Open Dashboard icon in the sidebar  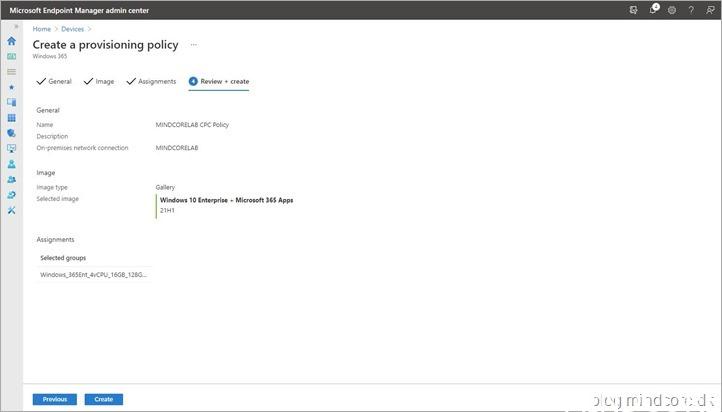coord(11,57)
